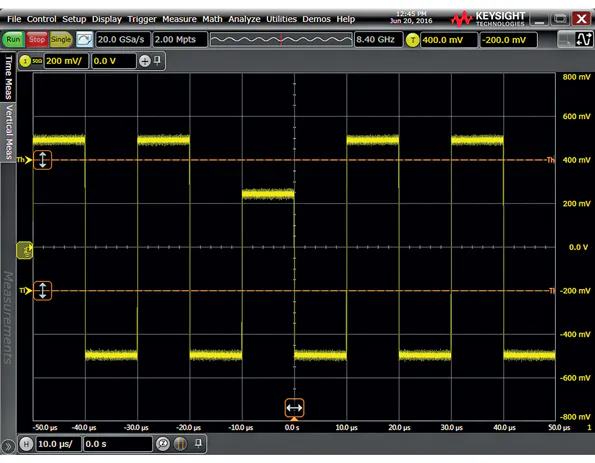
Task: Click the channel toolbar pin icon
Action: 157,60
